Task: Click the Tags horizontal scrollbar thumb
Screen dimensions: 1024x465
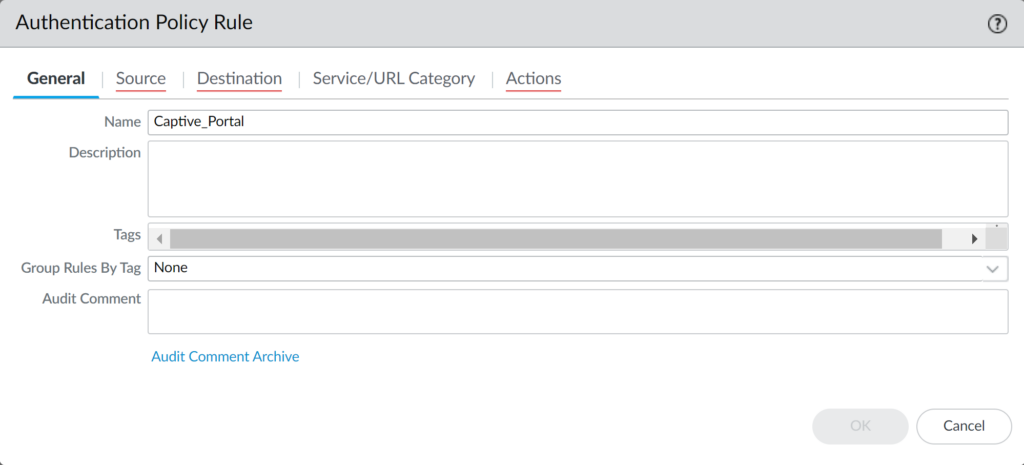Action: tap(555, 239)
